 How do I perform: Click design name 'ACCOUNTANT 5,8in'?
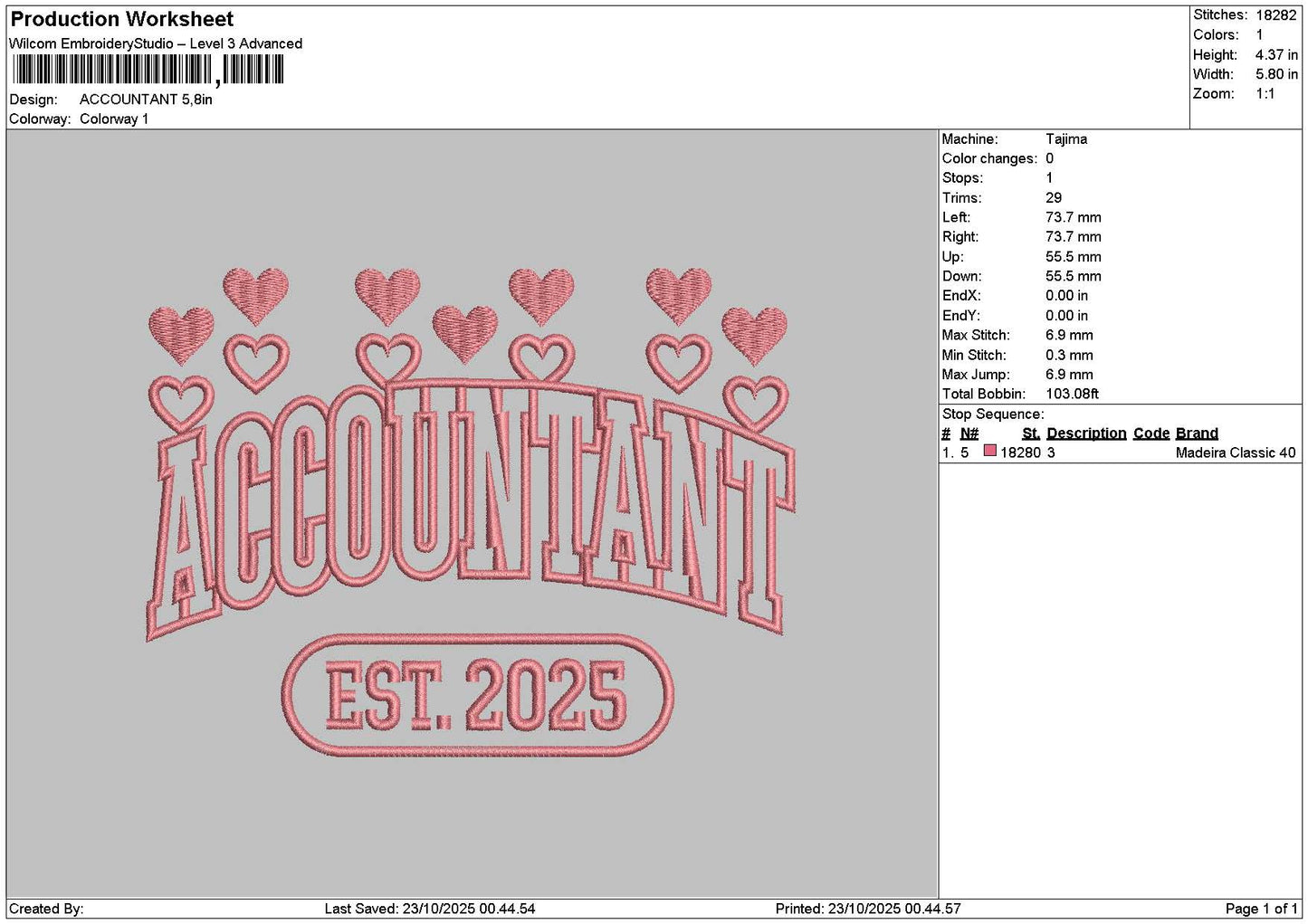tap(146, 100)
